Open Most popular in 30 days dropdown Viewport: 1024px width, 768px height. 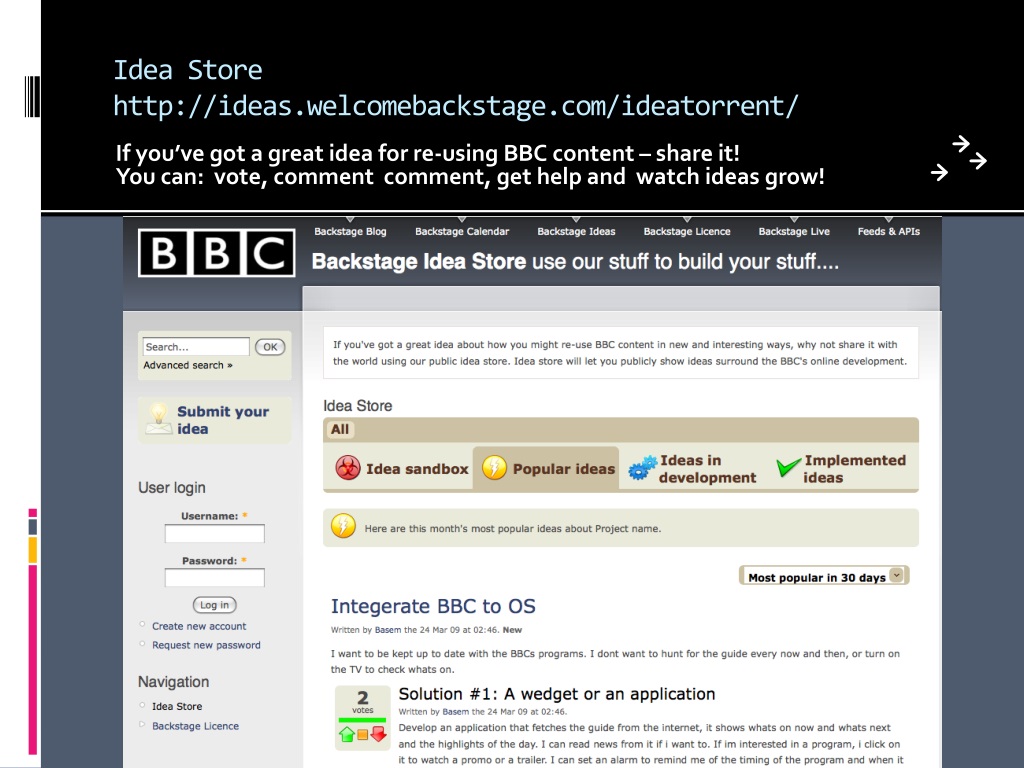[x=824, y=577]
